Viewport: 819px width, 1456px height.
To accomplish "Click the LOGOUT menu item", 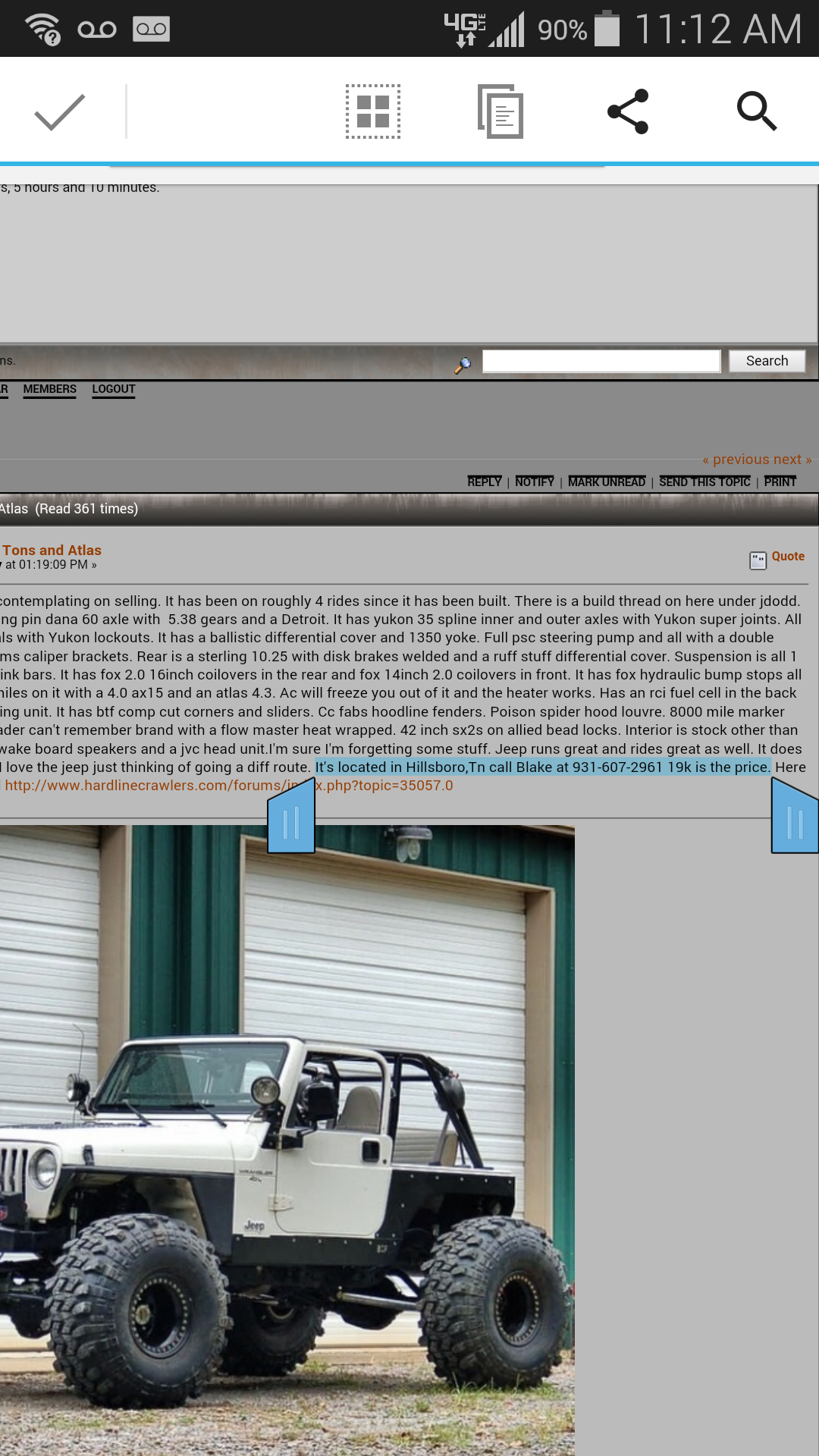I will [114, 389].
